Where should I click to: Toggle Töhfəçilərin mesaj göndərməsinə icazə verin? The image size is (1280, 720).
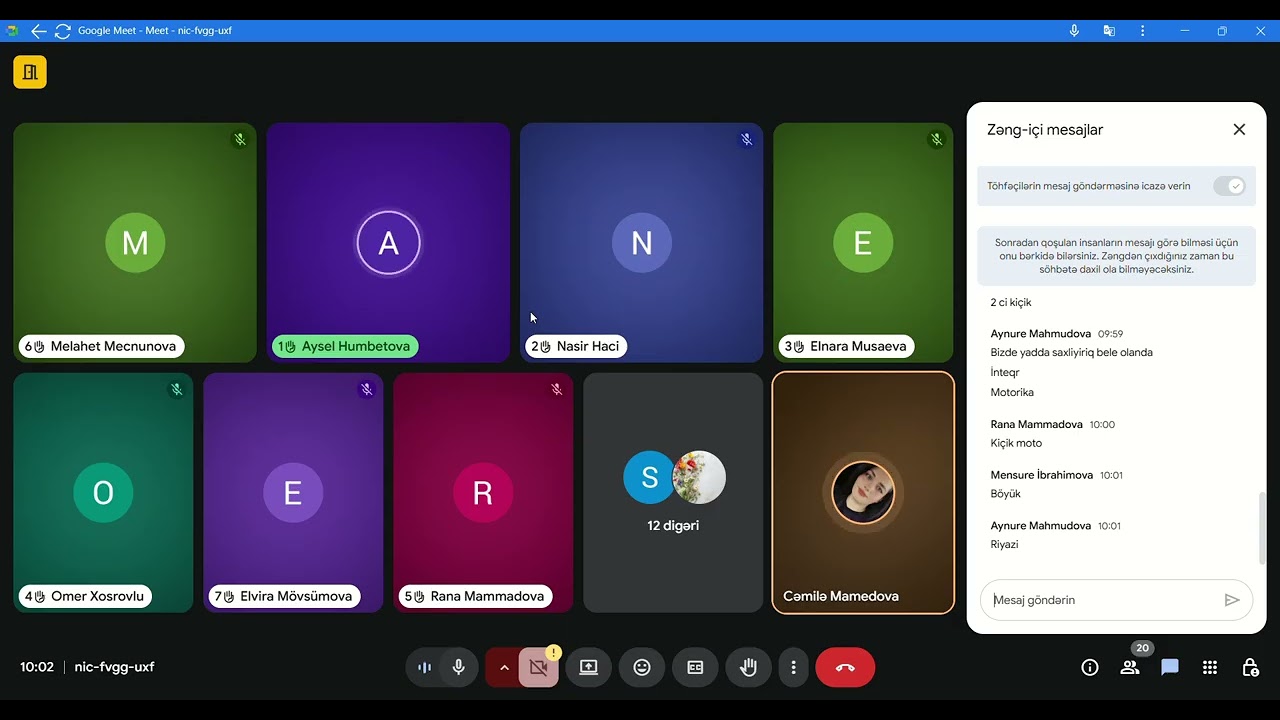[x=1229, y=186]
